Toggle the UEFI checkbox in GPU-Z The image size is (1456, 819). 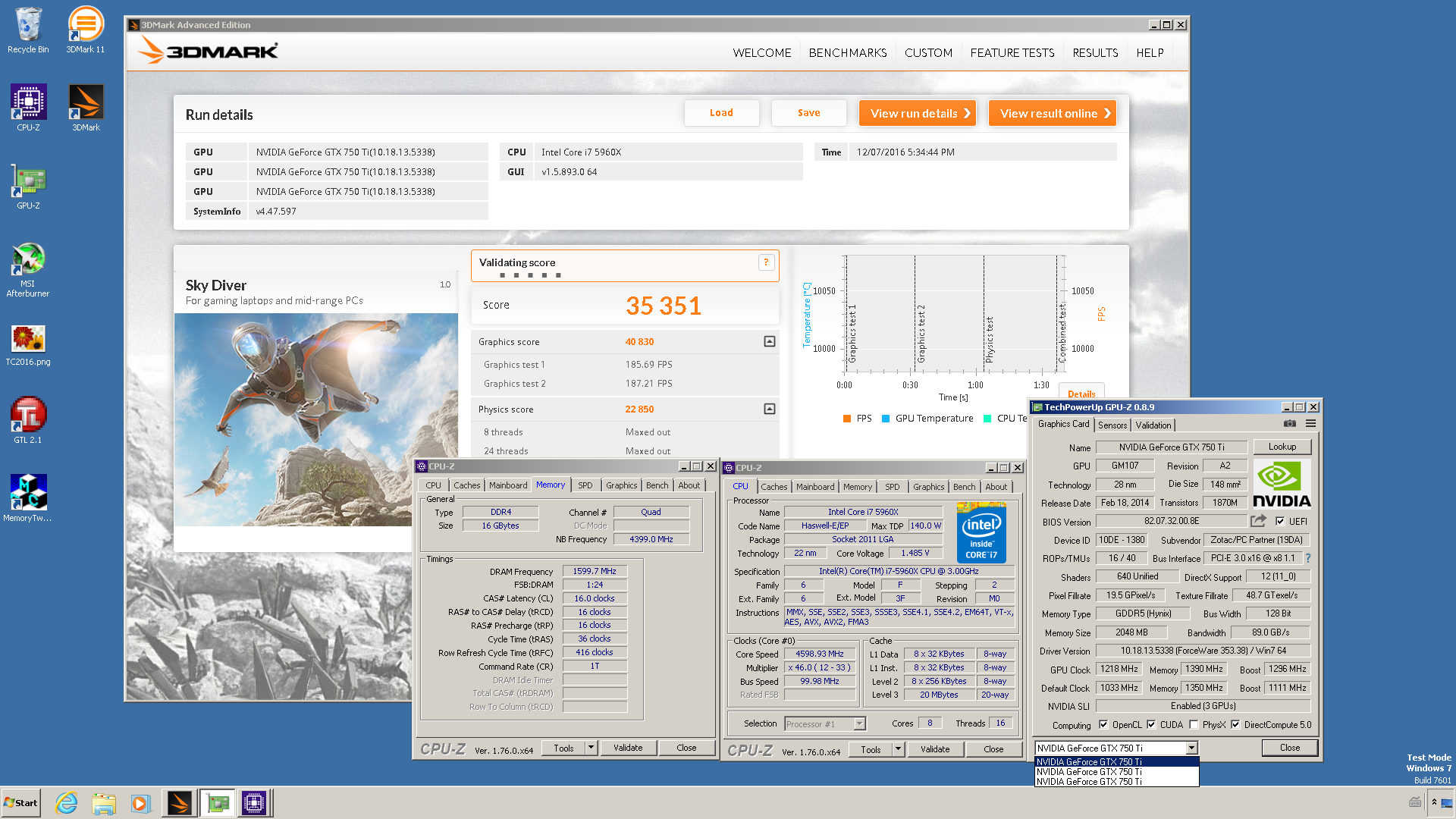click(x=1280, y=521)
